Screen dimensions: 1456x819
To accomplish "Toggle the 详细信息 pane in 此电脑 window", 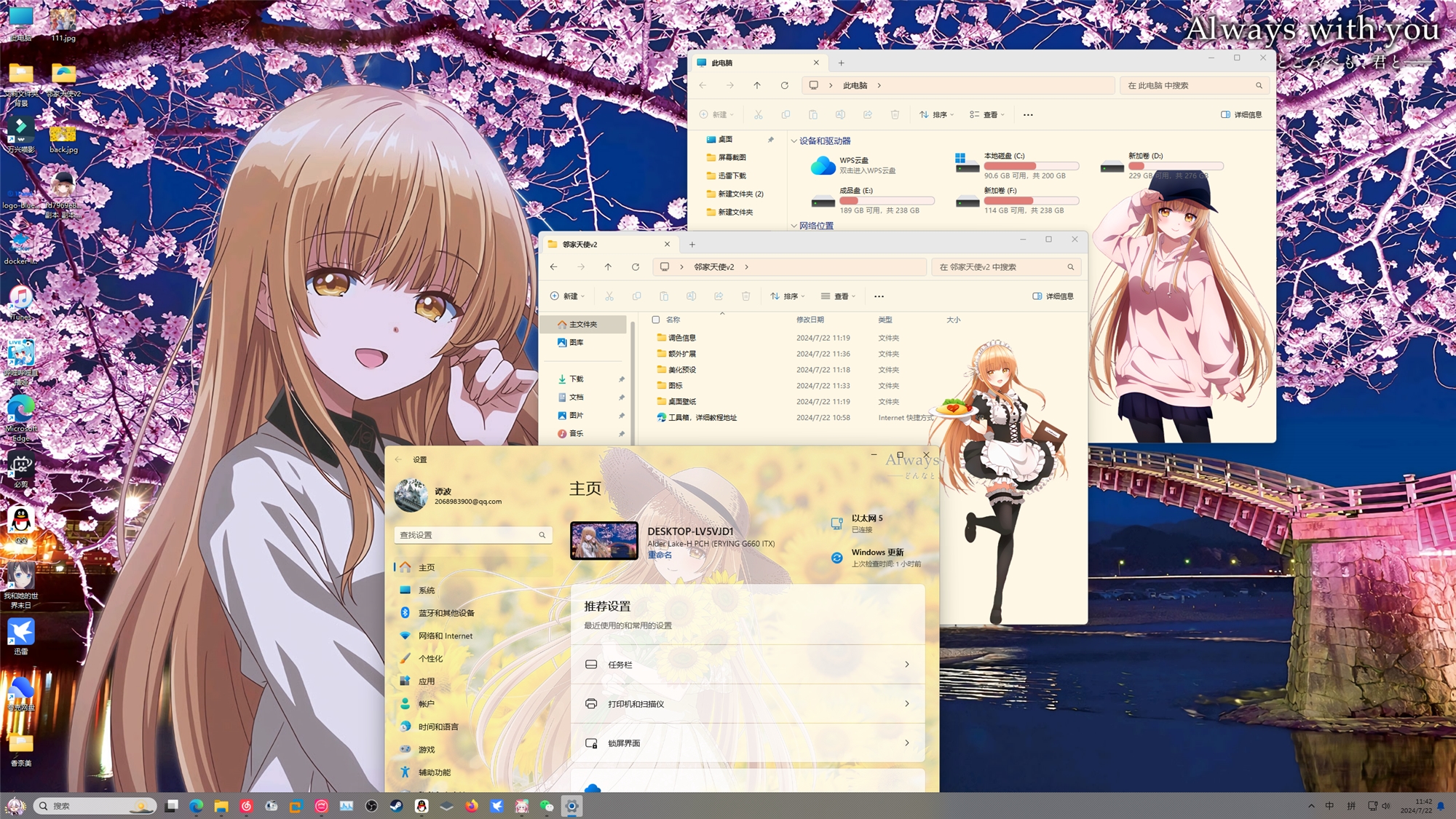I will (1241, 115).
